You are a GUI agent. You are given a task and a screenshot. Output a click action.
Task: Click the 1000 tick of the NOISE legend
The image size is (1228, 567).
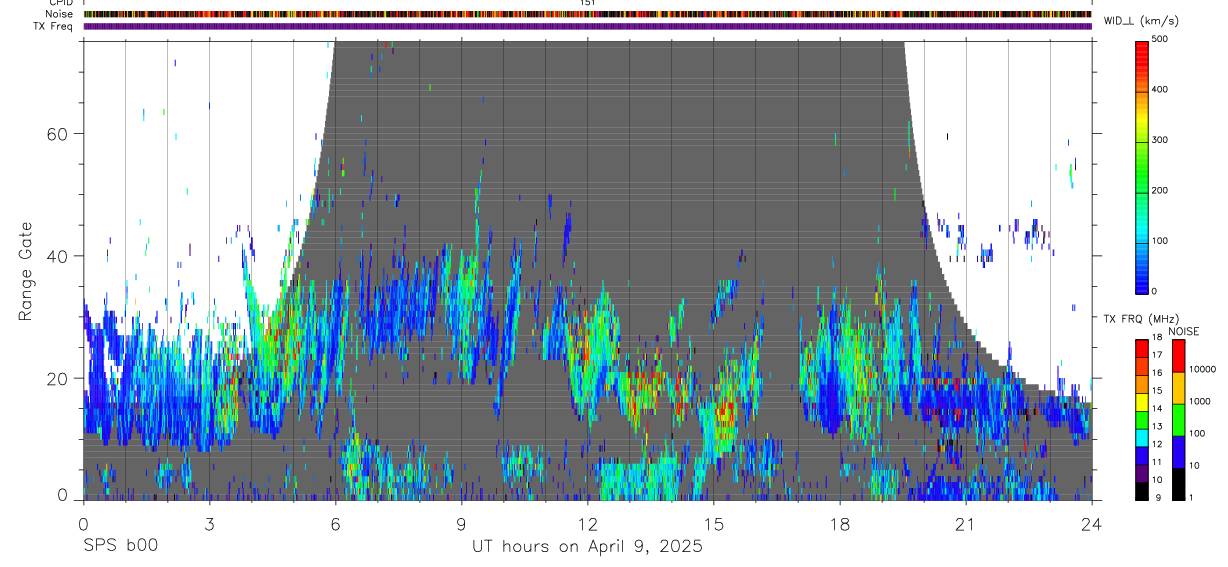[x=1199, y=401]
